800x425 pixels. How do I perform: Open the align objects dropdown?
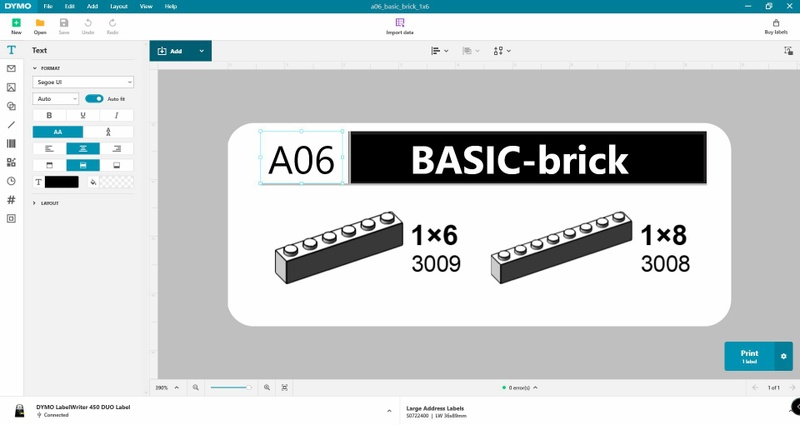coord(439,51)
